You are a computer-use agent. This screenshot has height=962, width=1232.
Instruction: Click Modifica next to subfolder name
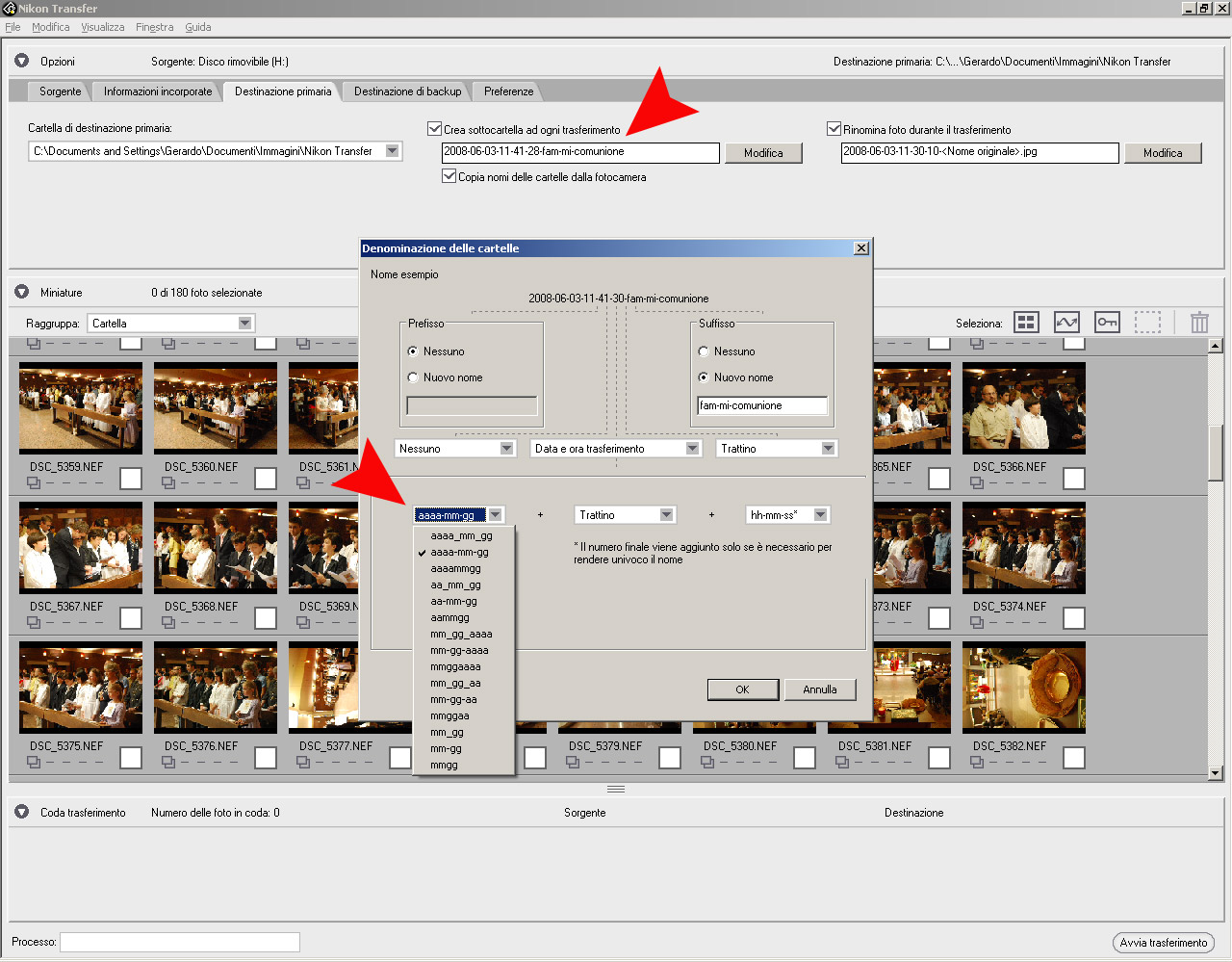click(763, 153)
